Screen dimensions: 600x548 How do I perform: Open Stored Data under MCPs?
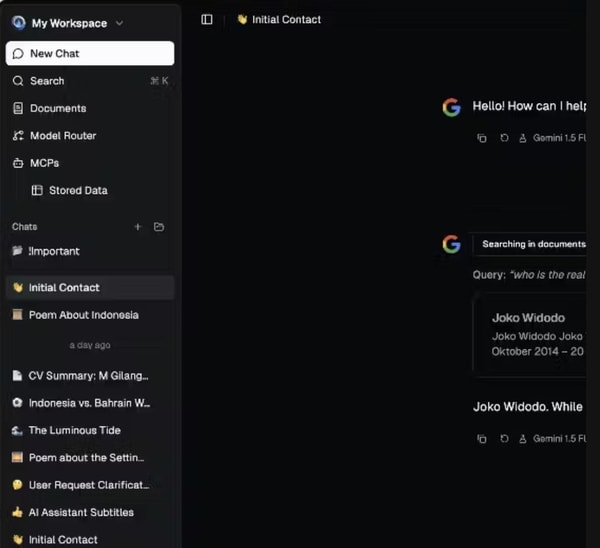77,190
